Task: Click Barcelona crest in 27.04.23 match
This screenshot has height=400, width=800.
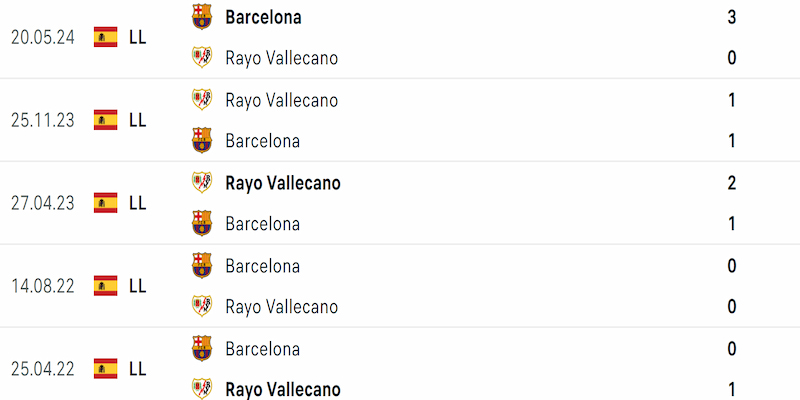Action: pos(202,223)
